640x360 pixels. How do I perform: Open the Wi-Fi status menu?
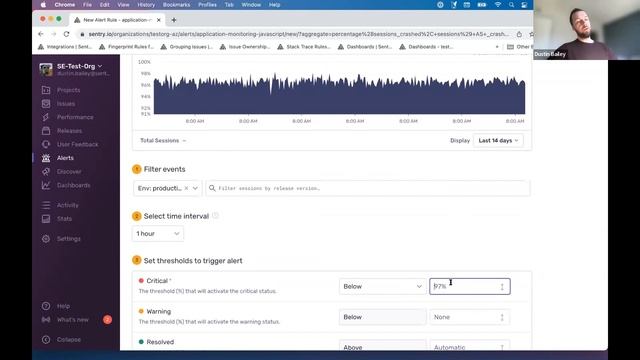(x=498, y=5)
